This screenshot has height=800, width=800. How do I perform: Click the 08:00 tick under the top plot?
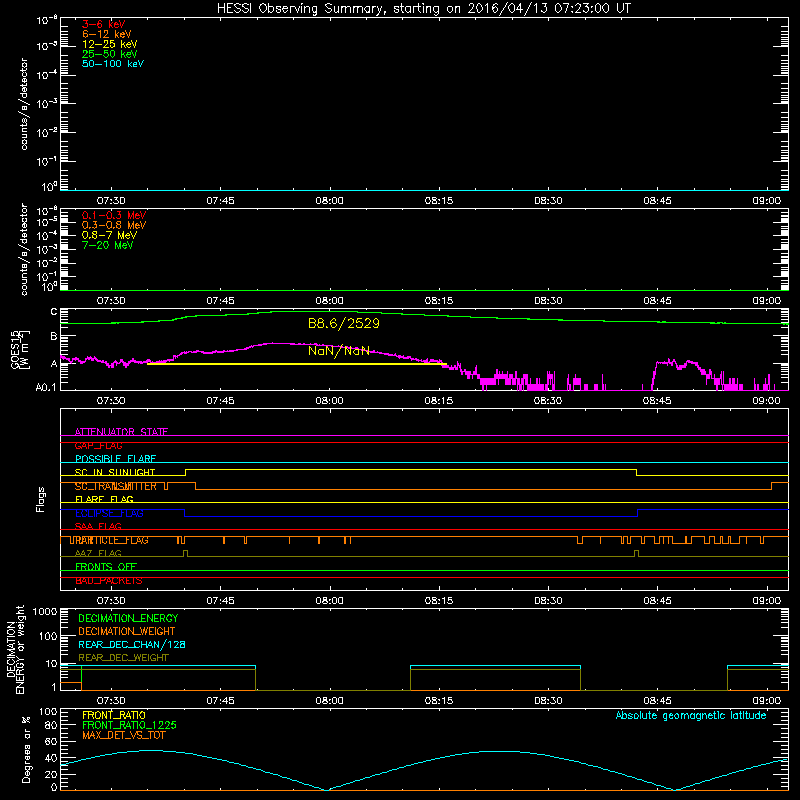point(329,201)
